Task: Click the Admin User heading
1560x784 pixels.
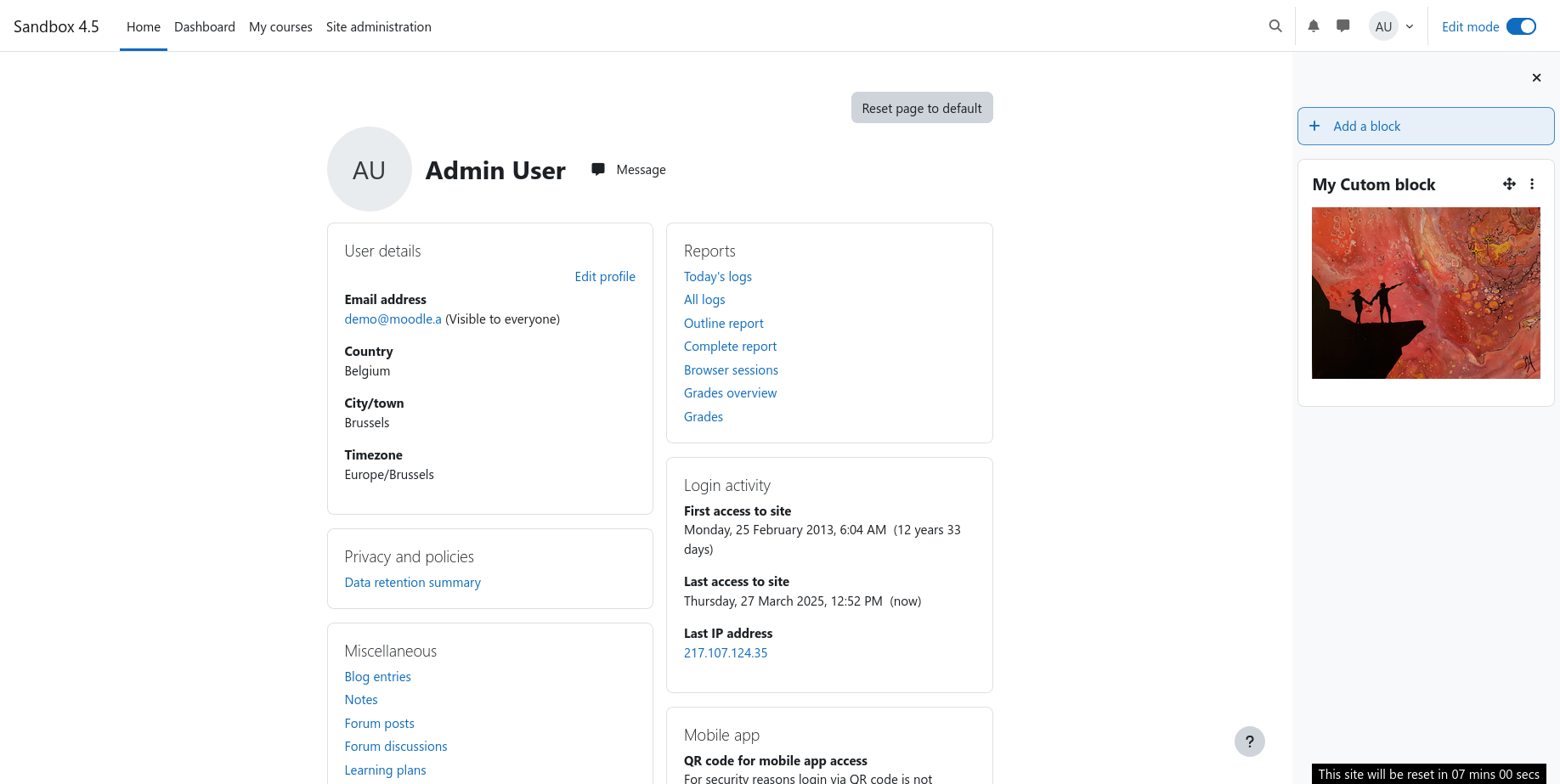Action: [495, 170]
